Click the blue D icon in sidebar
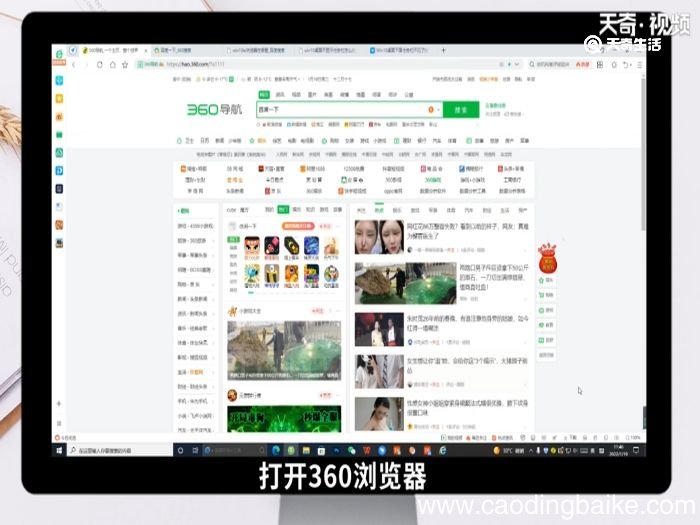The height and width of the screenshot is (525, 700). [x=59, y=171]
